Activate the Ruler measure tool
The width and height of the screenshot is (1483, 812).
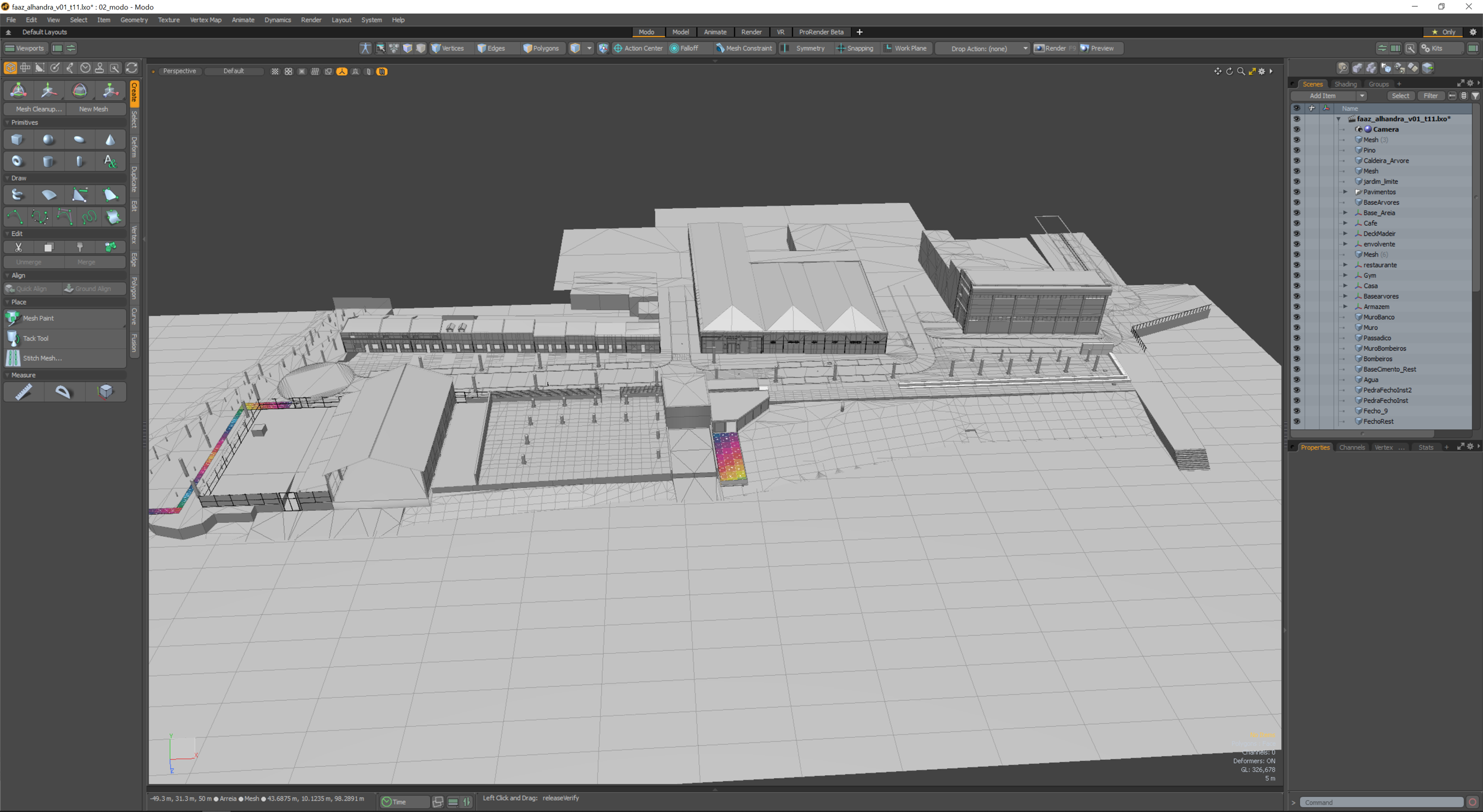[x=23, y=392]
